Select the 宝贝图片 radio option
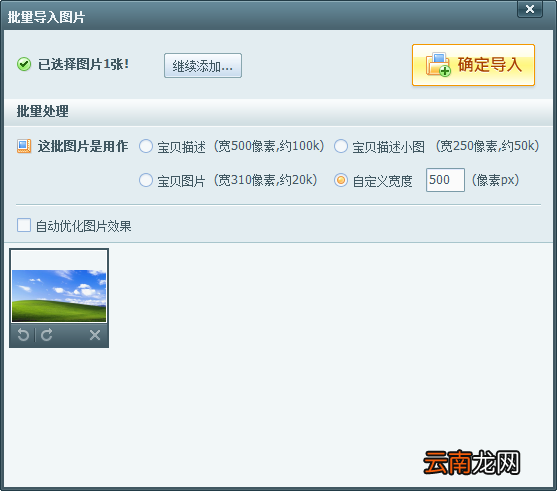The height and width of the screenshot is (491, 557). (146, 180)
